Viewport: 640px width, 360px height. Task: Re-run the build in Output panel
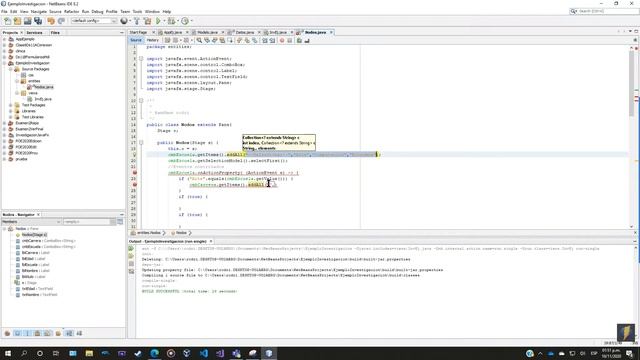tap(131, 248)
